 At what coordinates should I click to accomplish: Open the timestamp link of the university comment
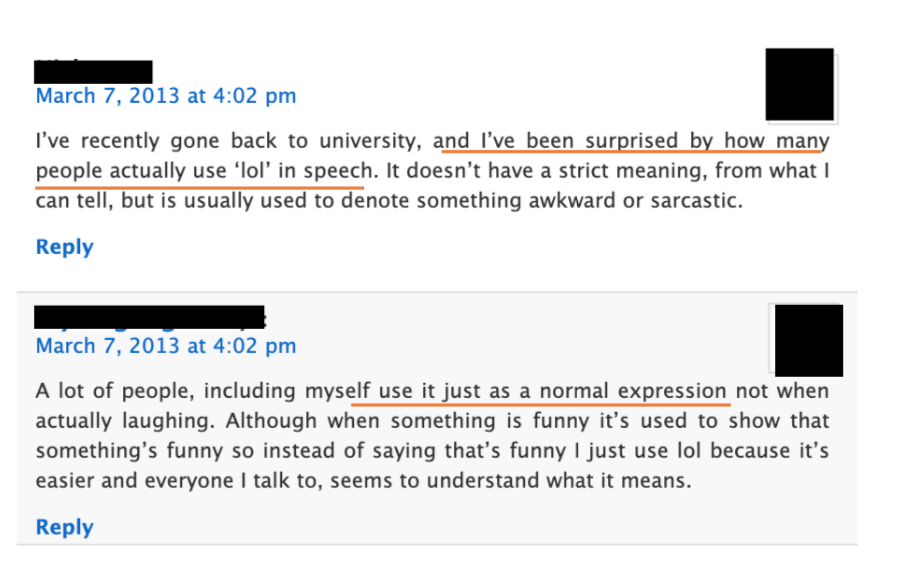click(x=166, y=96)
